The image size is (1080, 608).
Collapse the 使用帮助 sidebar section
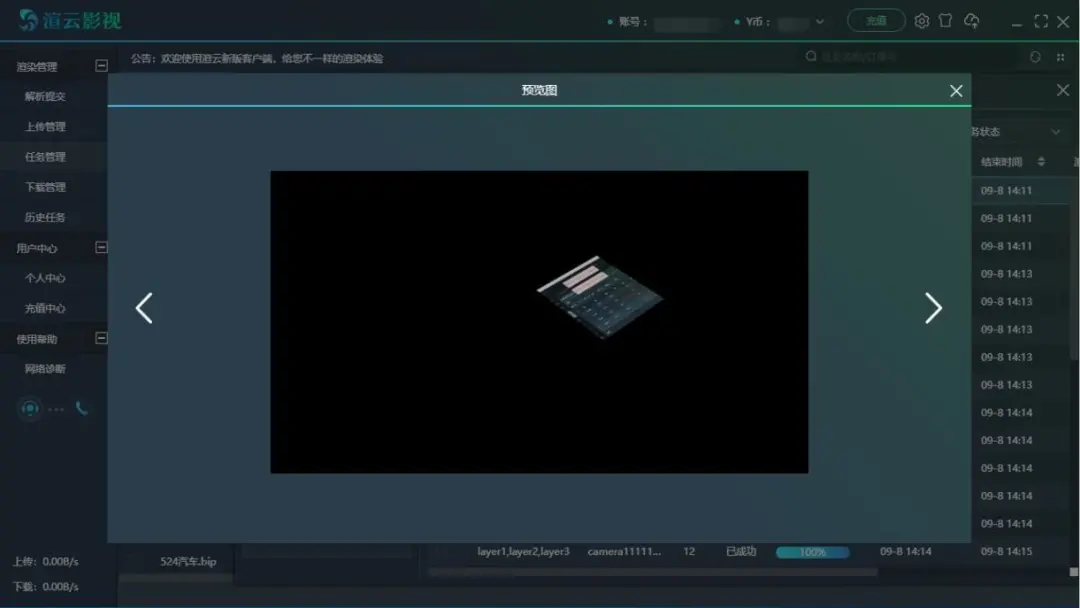pyautogui.click(x=101, y=338)
